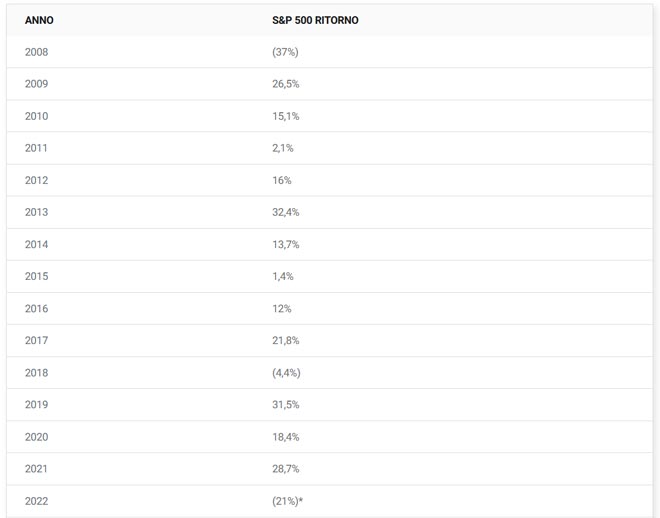
Task: Select the 2010 year cell
Action: tap(36, 116)
